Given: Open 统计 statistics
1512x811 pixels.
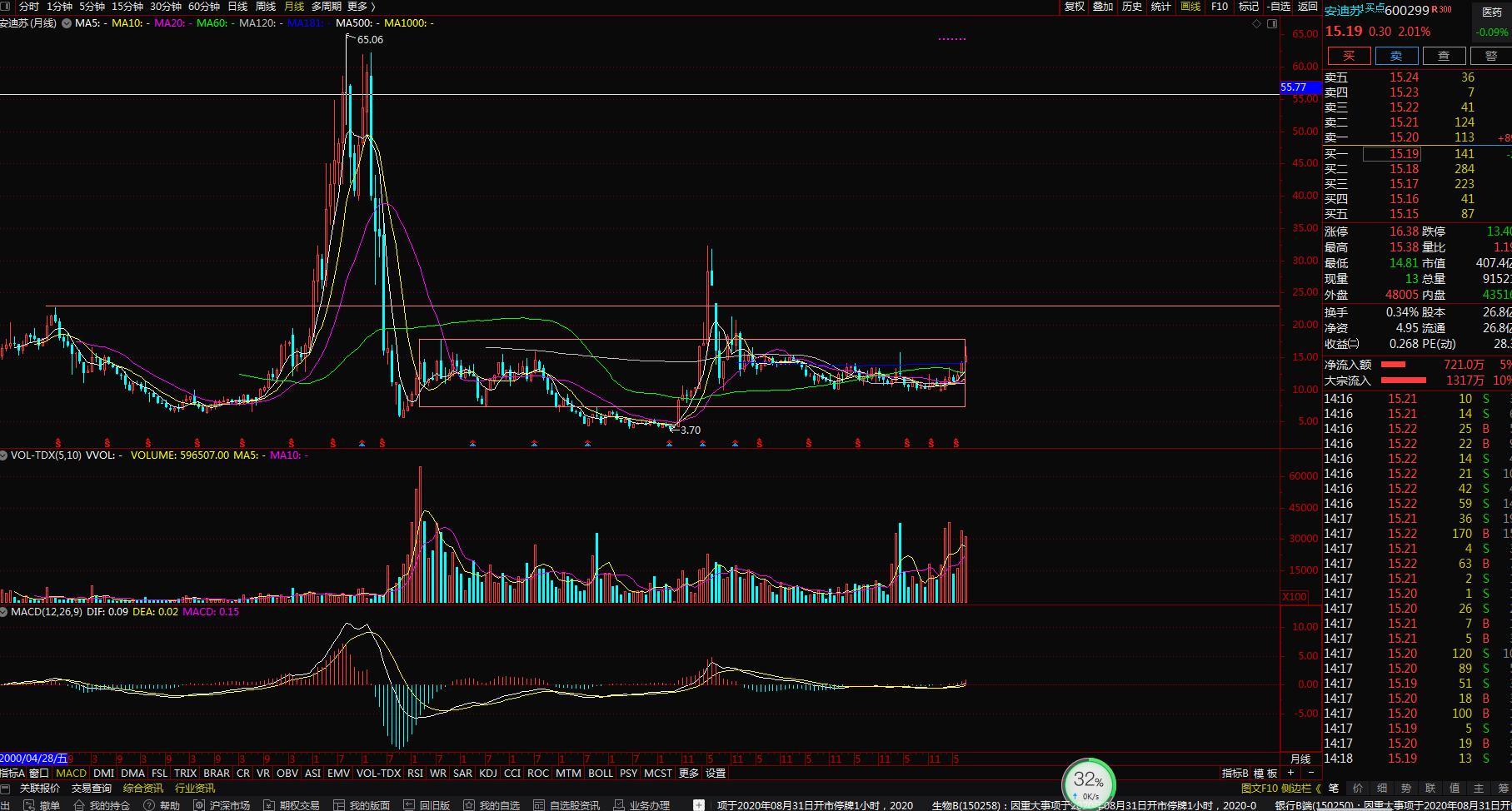Looking at the screenshot, I should click(1160, 6).
